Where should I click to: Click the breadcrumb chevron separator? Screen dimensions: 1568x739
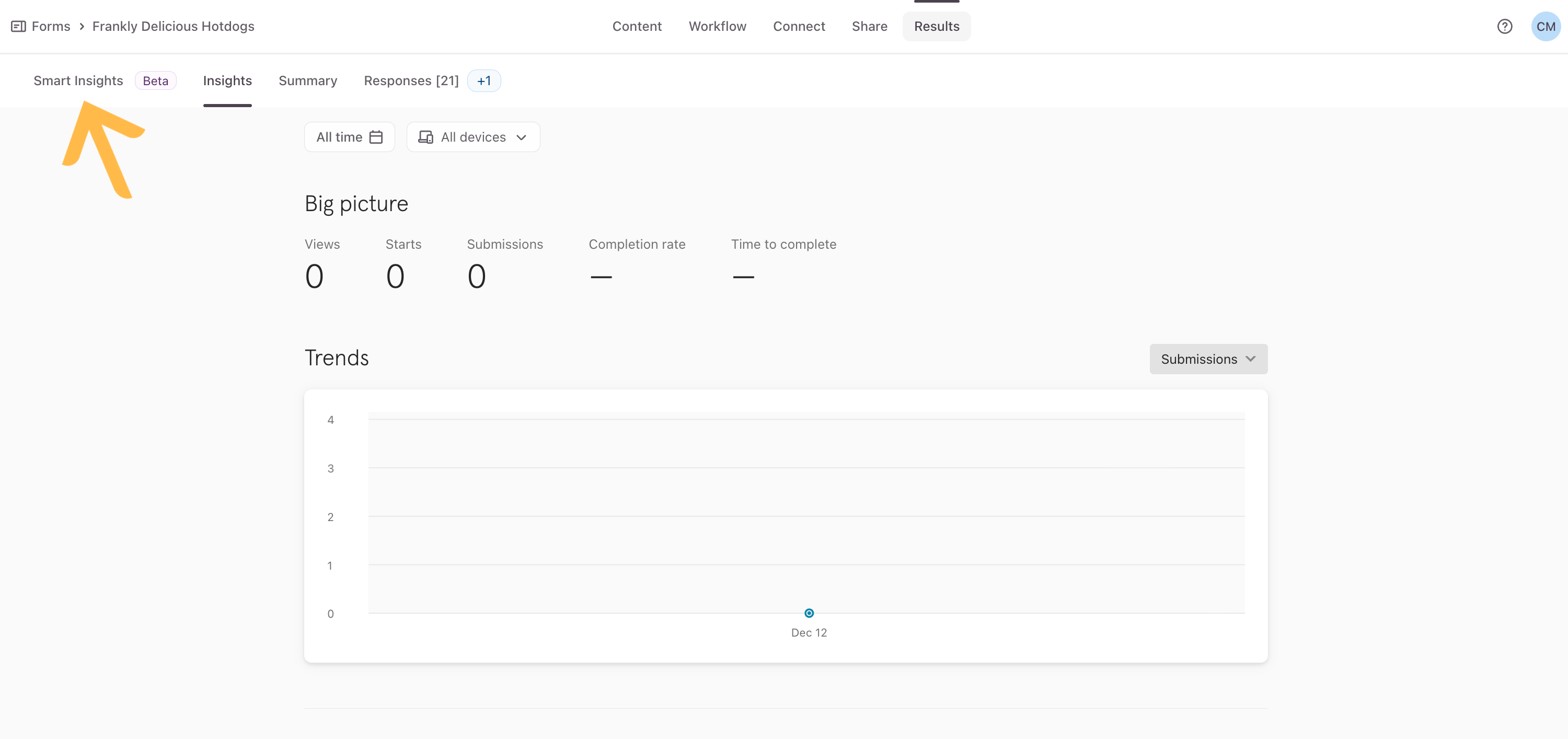pos(82,26)
